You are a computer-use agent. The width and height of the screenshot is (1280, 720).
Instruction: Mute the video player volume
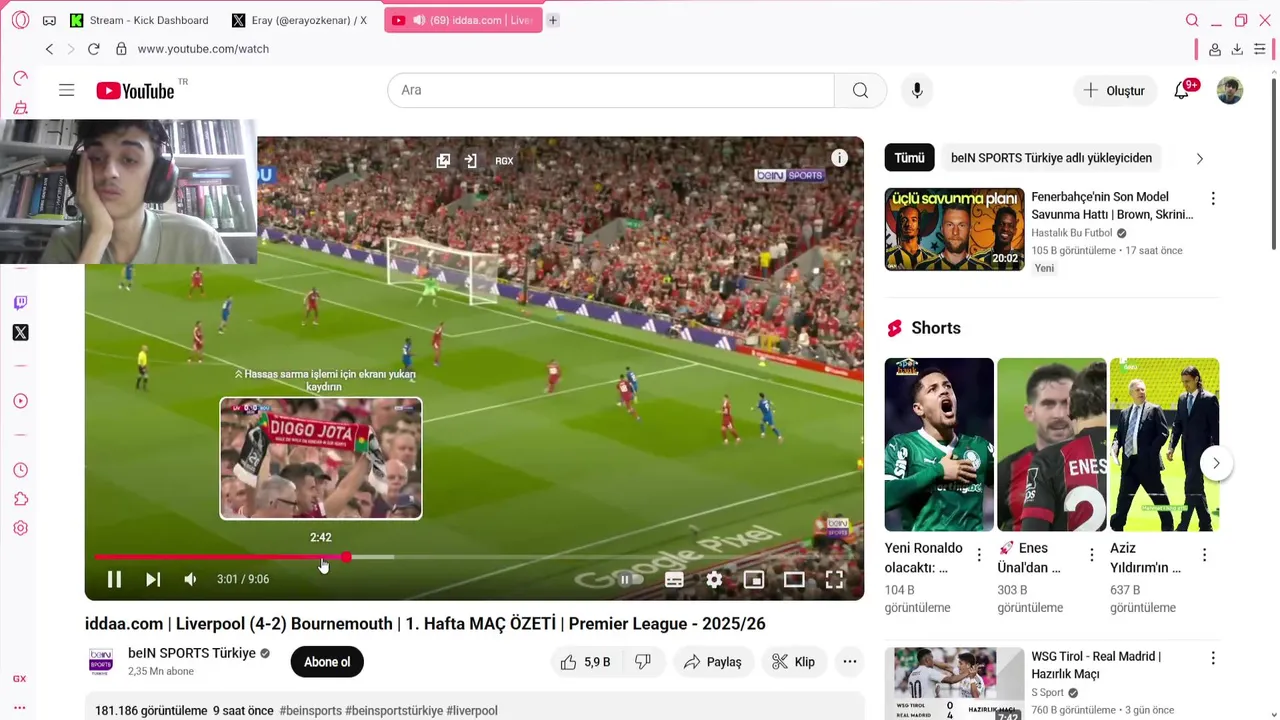coord(190,579)
